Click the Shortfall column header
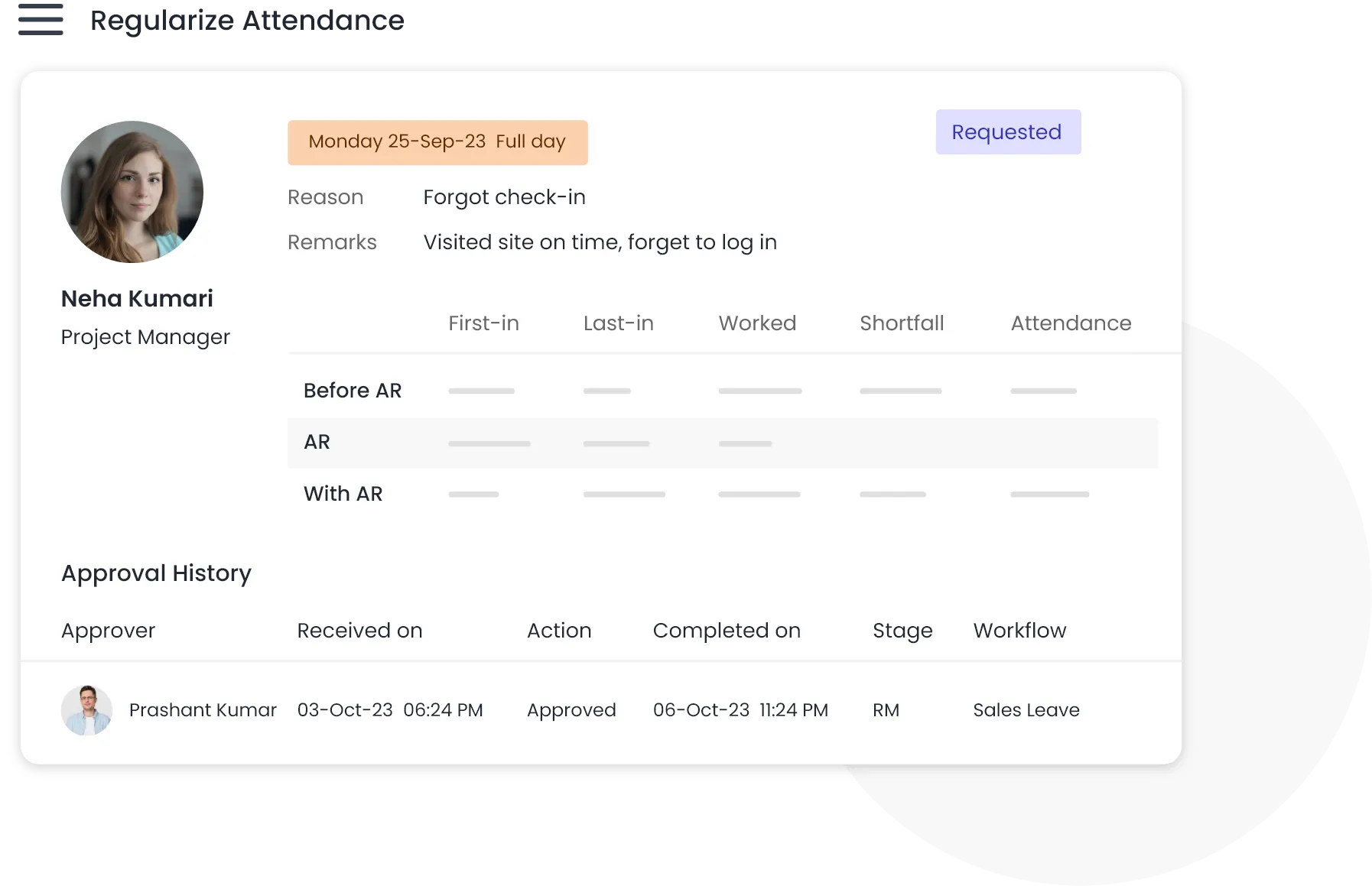The height and width of the screenshot is (886, 1372). click(x=902, y=323)
